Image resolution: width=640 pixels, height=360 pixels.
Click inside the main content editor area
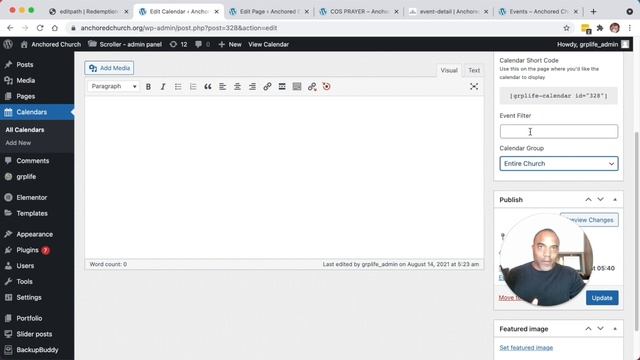click(284, 178)
